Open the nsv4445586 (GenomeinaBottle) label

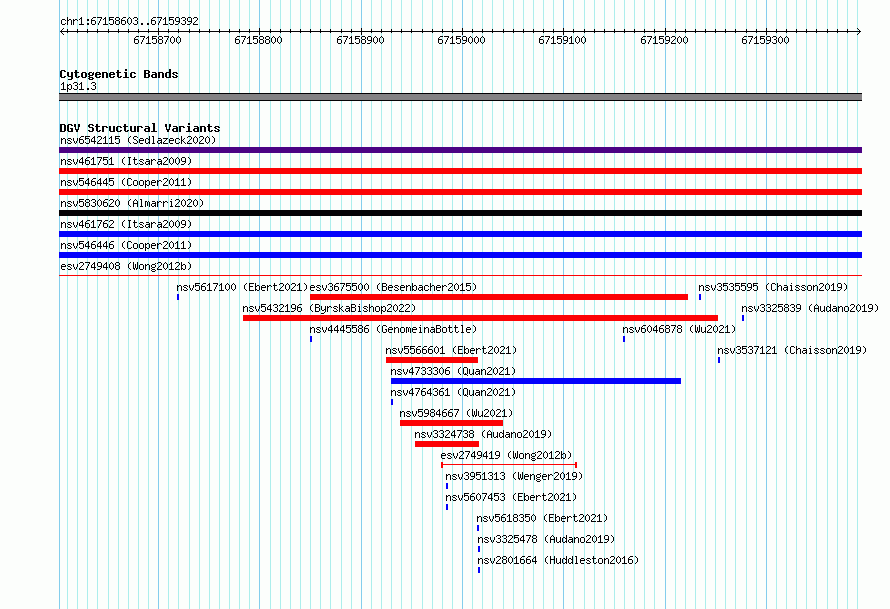(393, 329)
